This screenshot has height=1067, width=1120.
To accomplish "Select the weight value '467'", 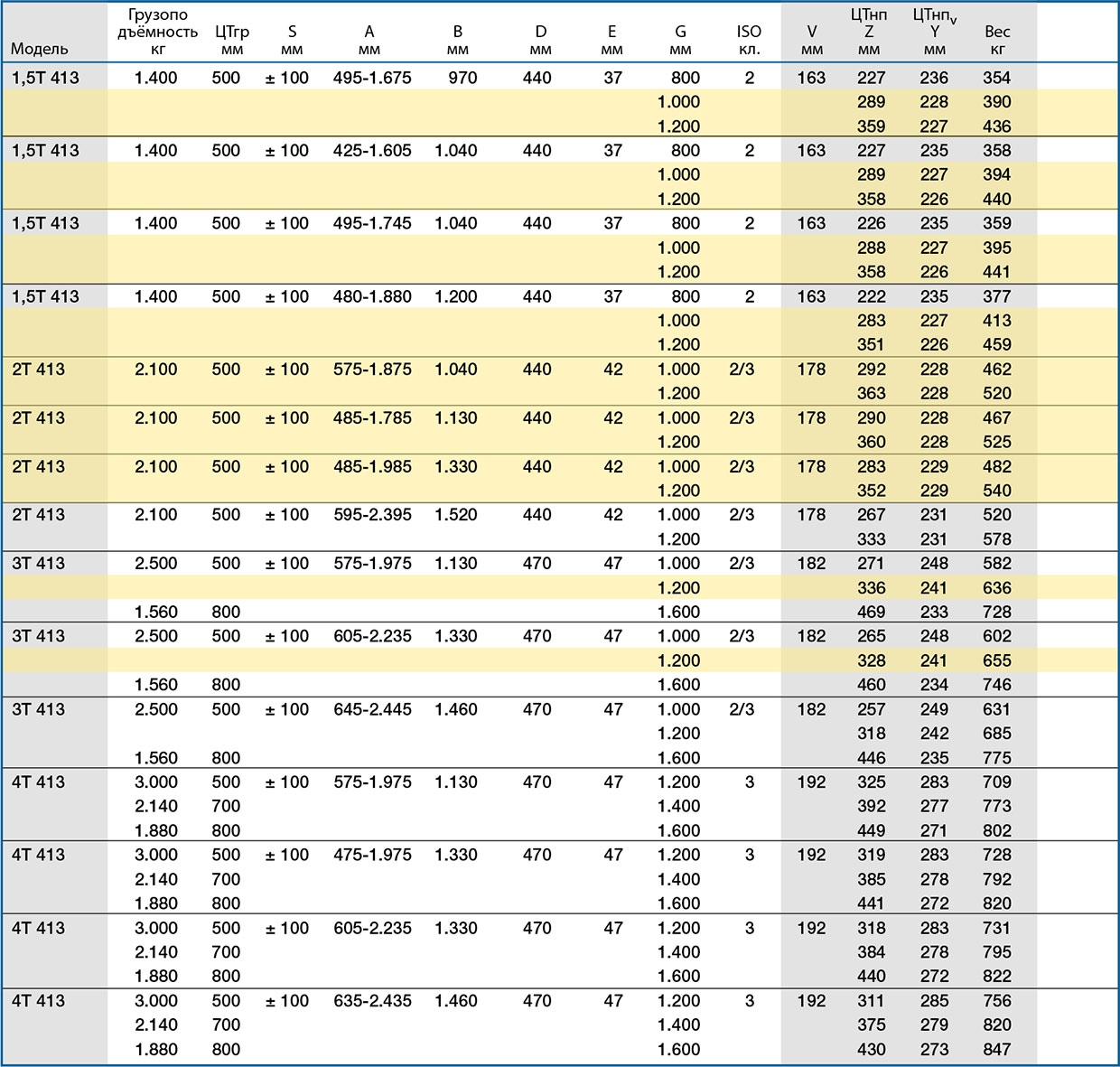I will click(997, 418).
